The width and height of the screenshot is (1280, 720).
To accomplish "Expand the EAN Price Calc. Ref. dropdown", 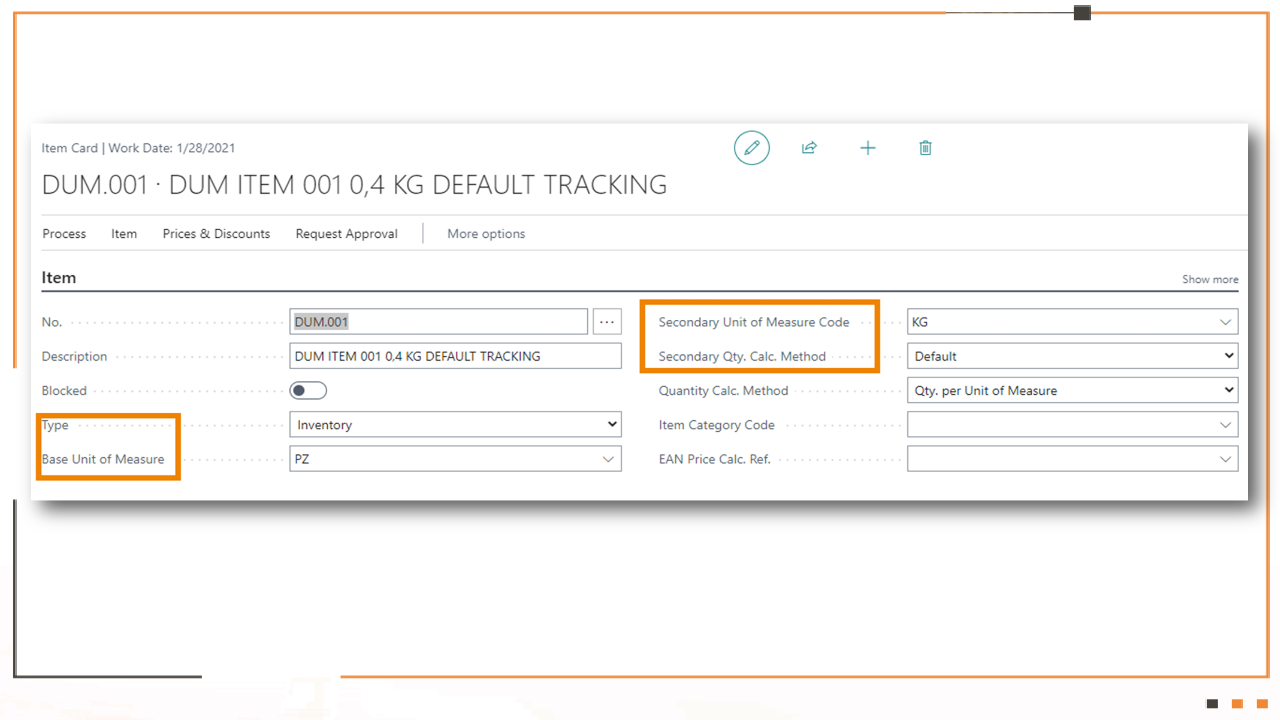I will [1072, 459].
